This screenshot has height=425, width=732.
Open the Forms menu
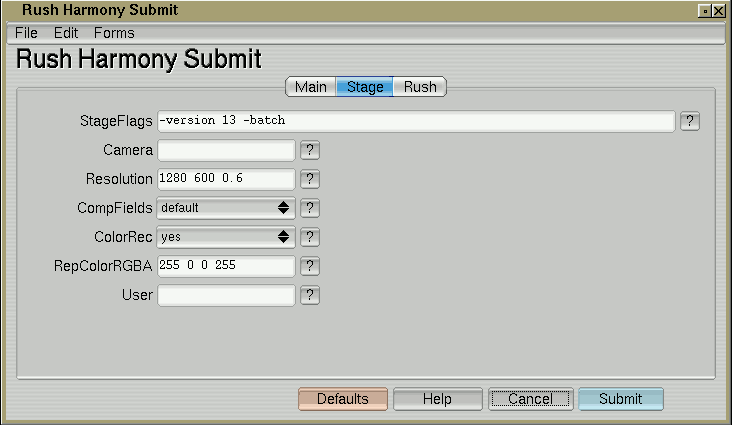114,33
